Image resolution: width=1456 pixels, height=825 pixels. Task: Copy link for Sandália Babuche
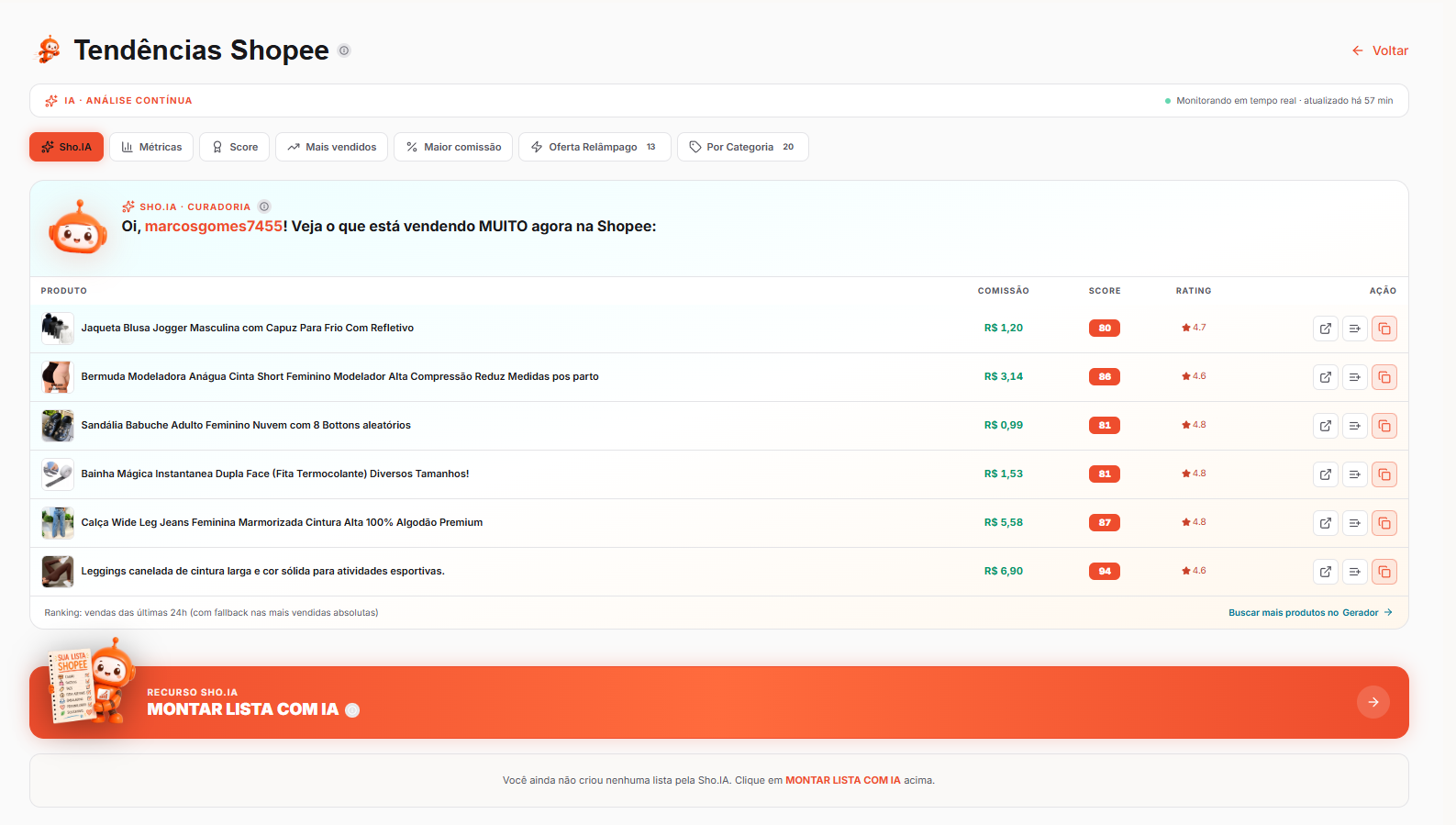tap(1384, 426)
